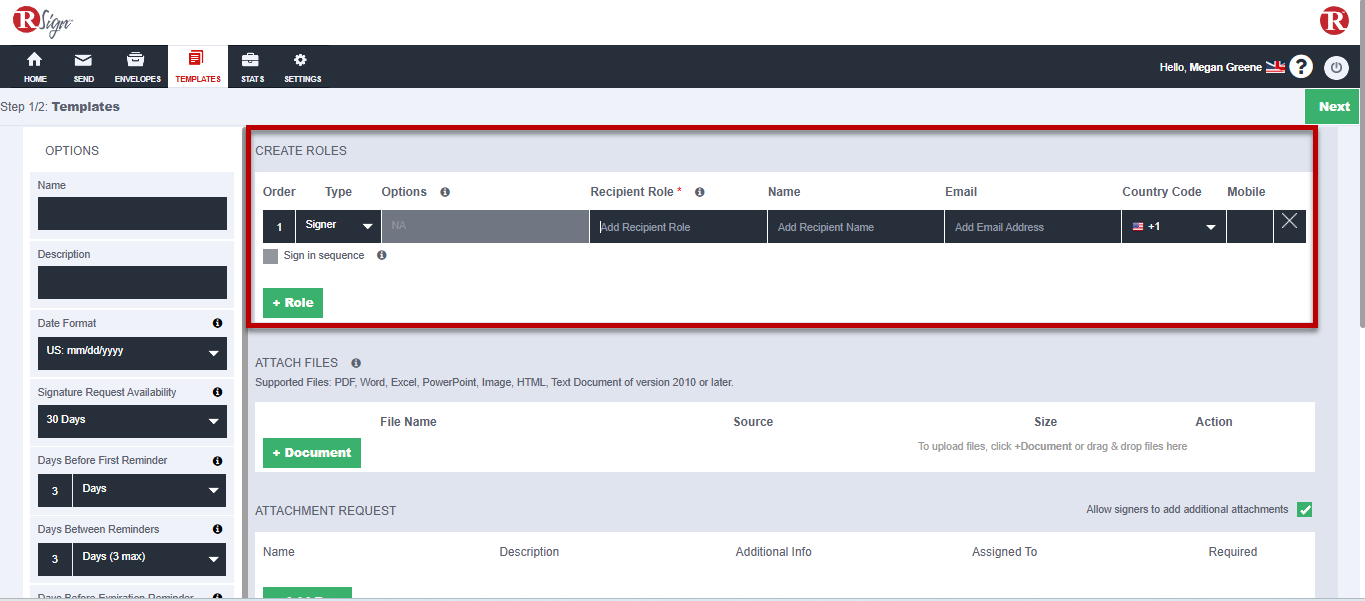
Task: Click the + Document upload button
Action: (312, 453)
